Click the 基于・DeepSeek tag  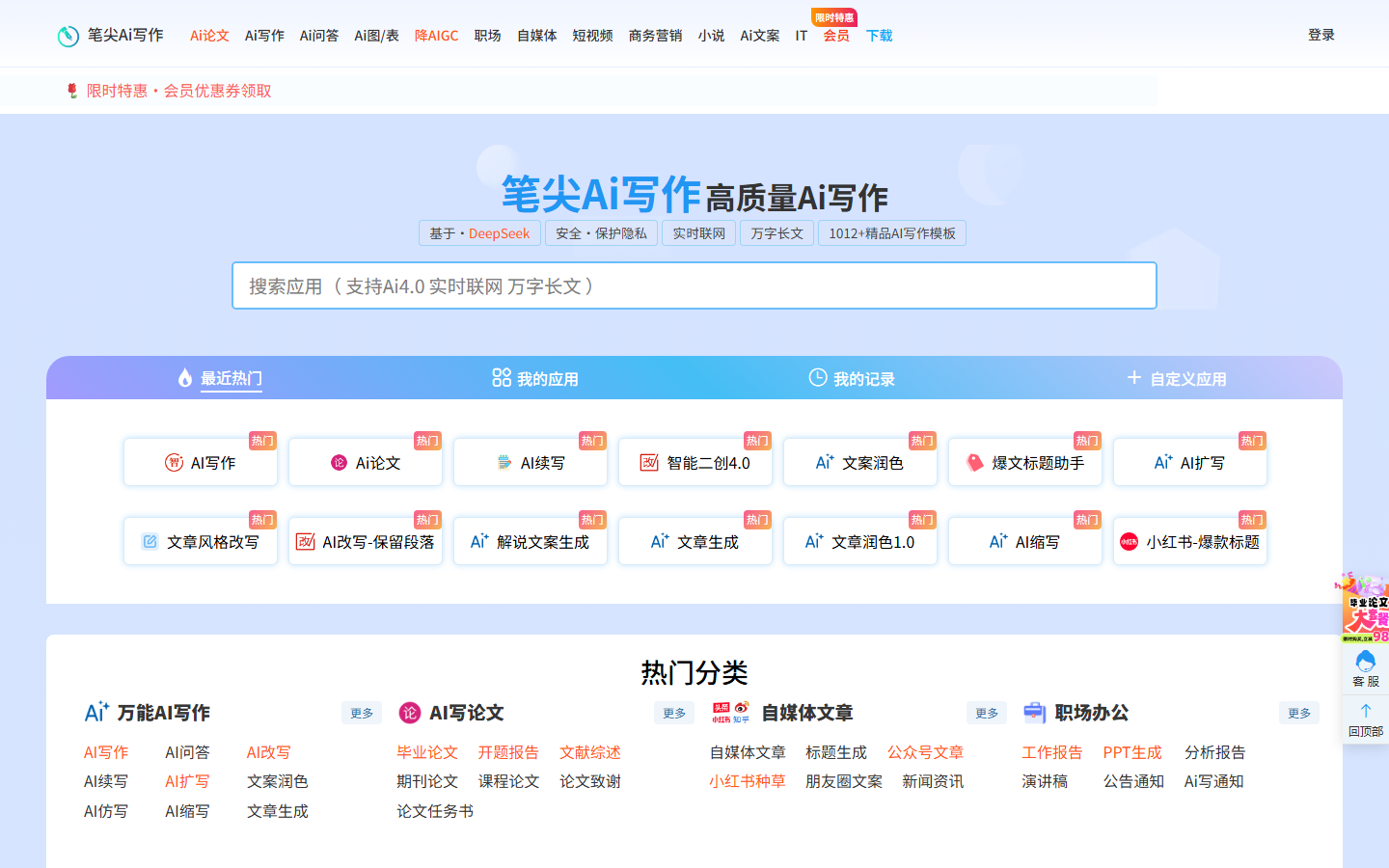(479, 233)
